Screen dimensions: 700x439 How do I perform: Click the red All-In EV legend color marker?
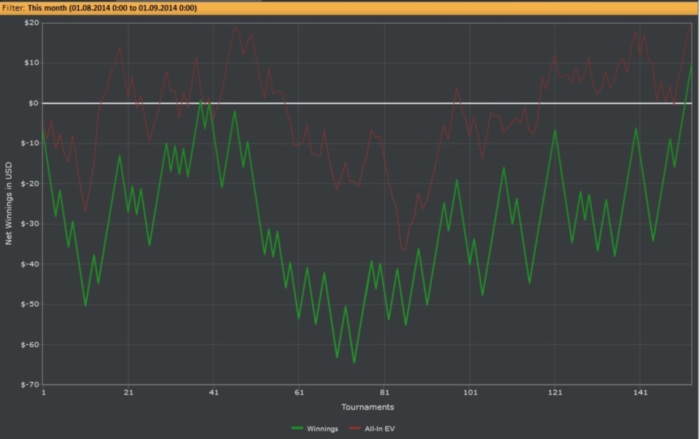coord(355,428)
